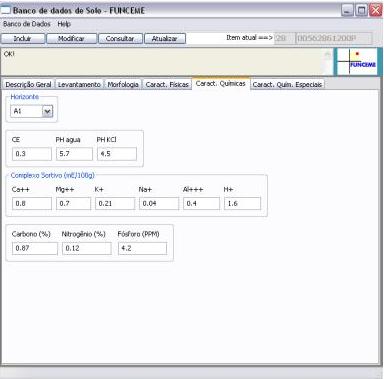
Task: Click the Carbono (%) input field
Action: tap(35, 248)
